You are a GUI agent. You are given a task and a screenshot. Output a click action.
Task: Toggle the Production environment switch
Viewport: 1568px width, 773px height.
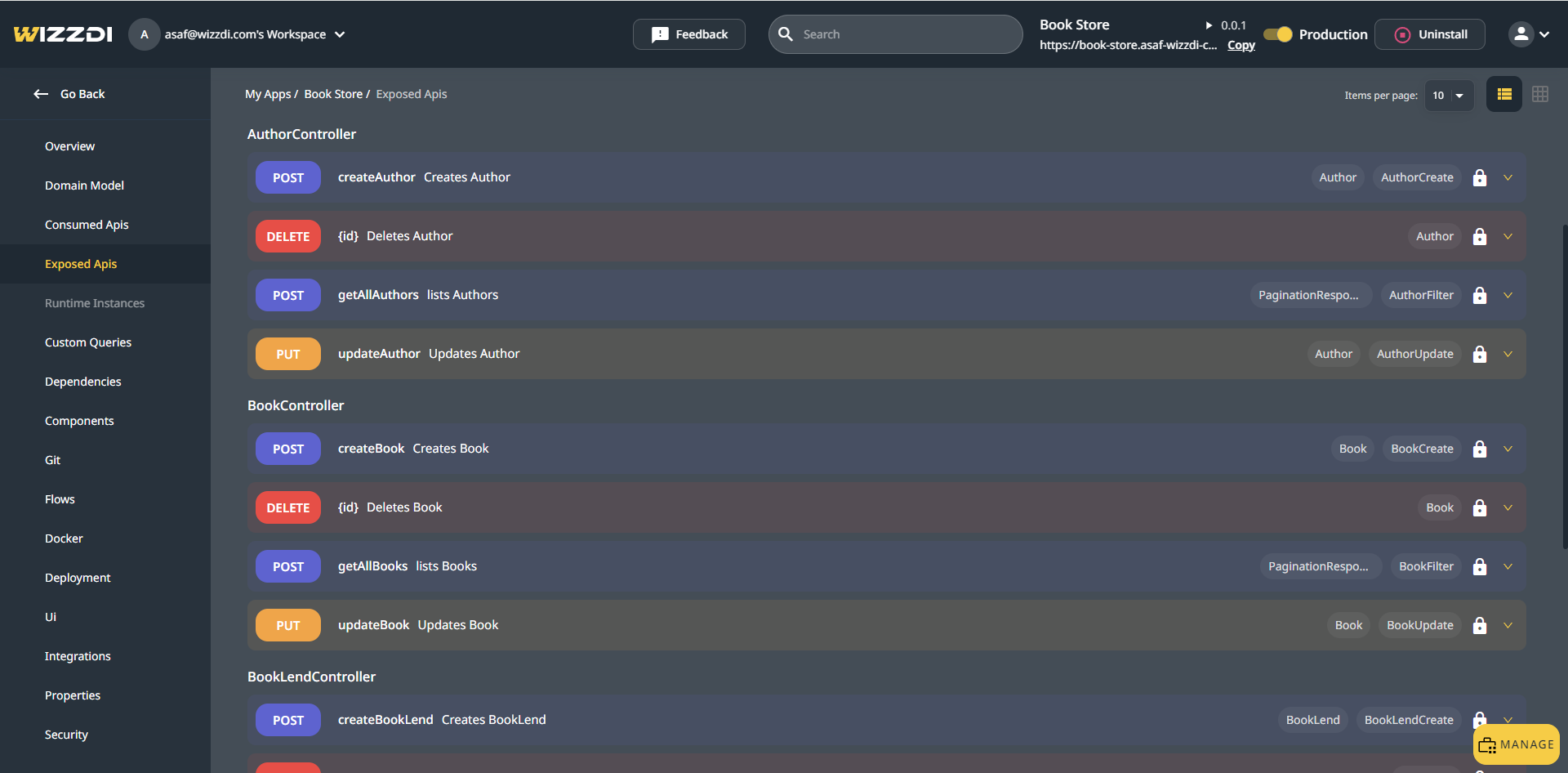click(x=1277, y=34)
